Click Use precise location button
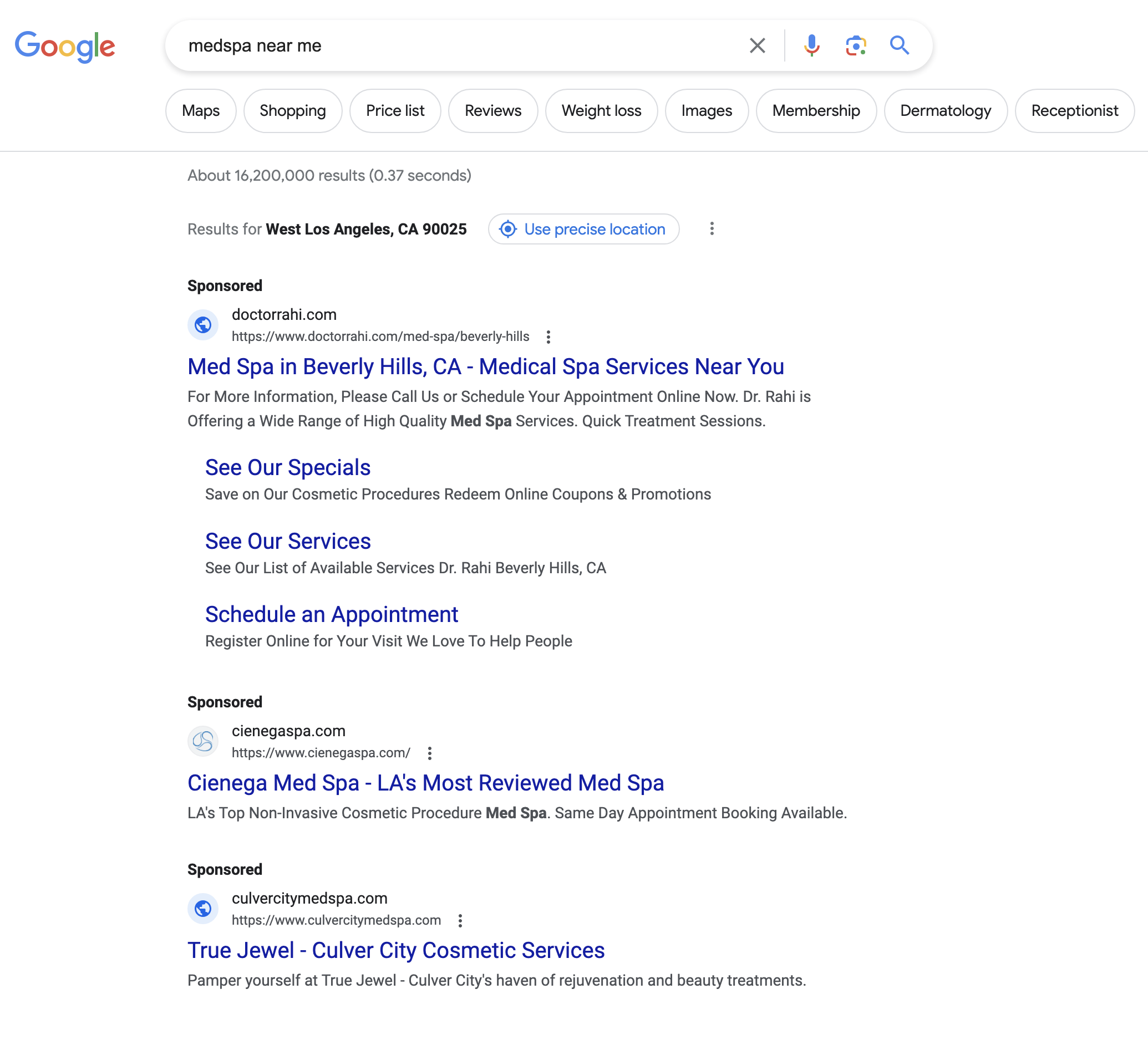This screenshot has height=1040, width=1148. point(583,229)
